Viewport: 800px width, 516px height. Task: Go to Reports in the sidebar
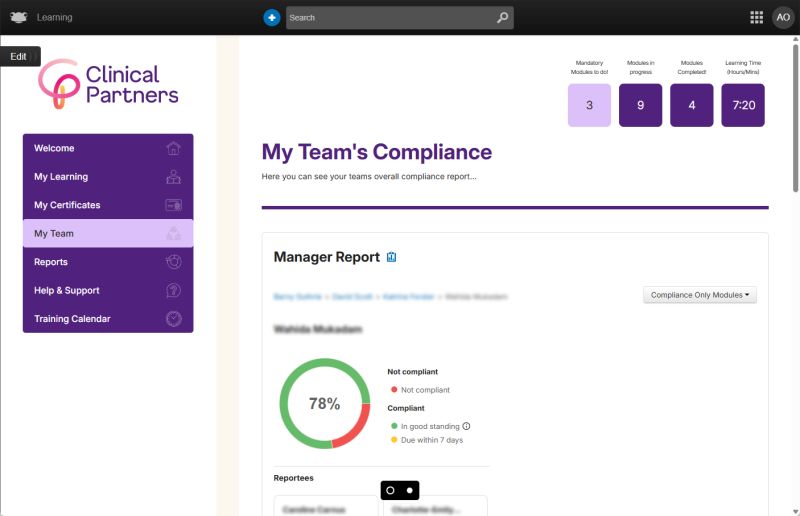coord(51,262)
